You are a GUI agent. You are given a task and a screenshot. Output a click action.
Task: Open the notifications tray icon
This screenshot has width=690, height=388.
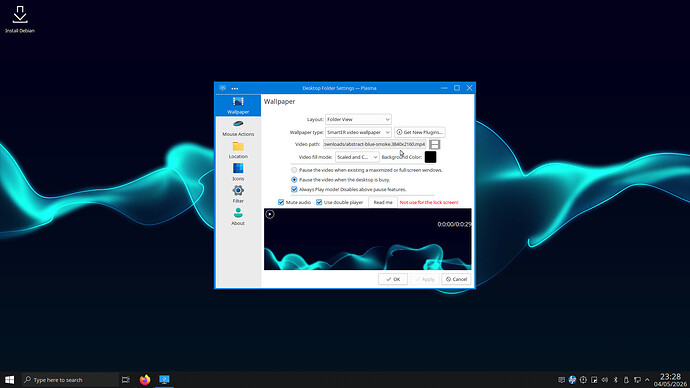pyautogui.click(x=562, y=380)
